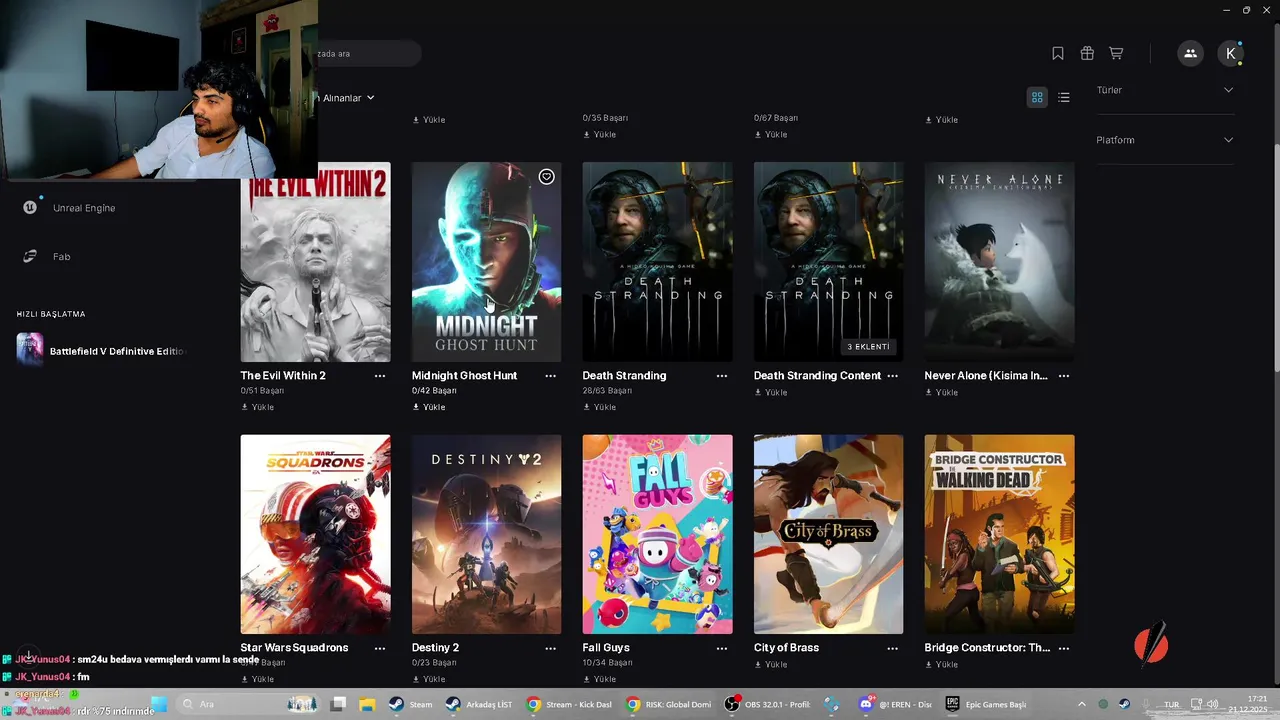1280x720 pixels.
Task: Open options menu for Fall Guys
Action: 722,648
